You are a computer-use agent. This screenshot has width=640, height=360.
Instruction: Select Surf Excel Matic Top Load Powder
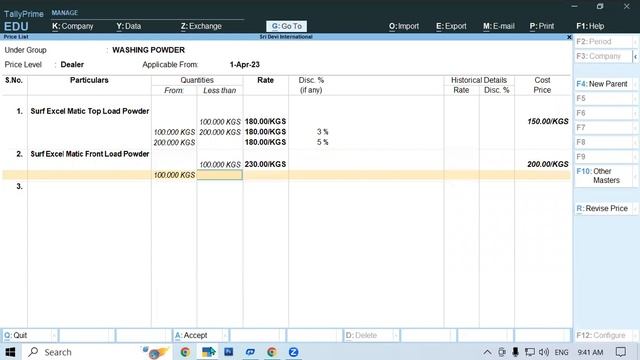pyautogui.click(x=89, y=111)
